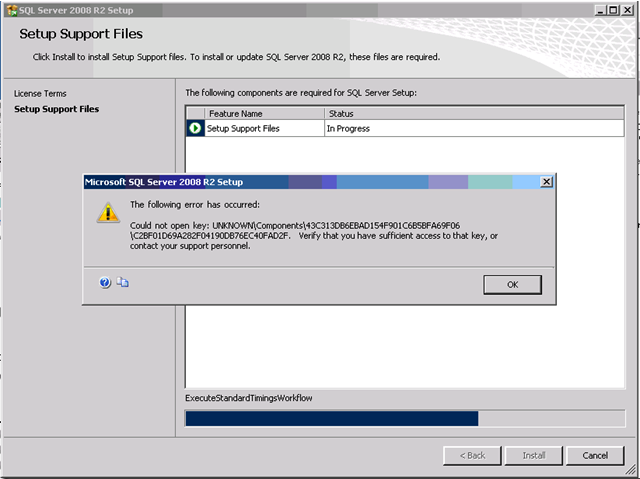Image resolution: width=640 pixels, height=479 pixels.
Task: Open help link icon in error dialog
Action: click(105, 282)
